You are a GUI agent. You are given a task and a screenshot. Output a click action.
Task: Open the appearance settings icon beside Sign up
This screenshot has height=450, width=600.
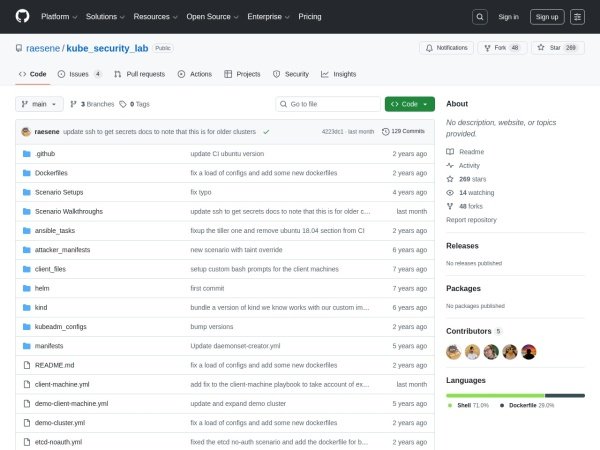pos(577,17)
